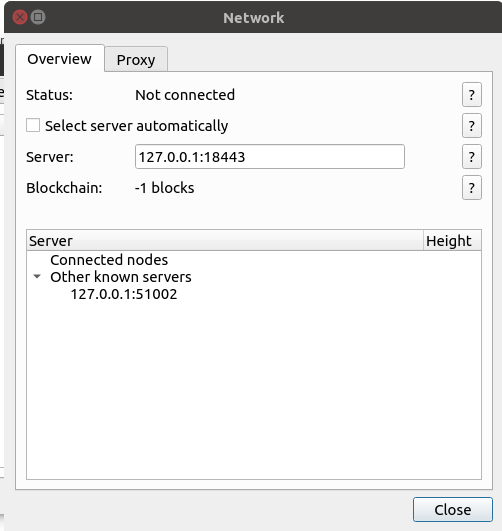Open the Blockchain help question mark
This screenshot has height=531, width=502.
tap(472, 188)
